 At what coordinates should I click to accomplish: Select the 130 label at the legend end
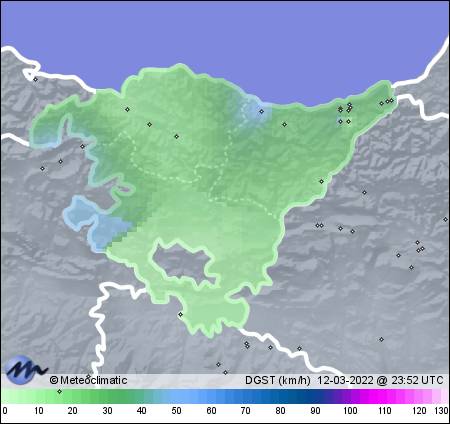[x=441, y=410]
